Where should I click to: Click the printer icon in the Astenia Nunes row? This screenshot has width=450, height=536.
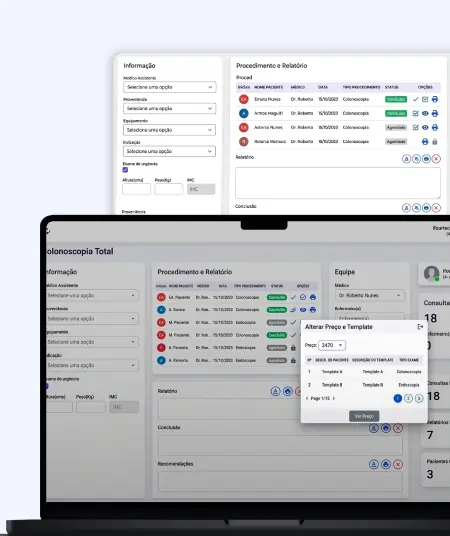tap(435, 127)
